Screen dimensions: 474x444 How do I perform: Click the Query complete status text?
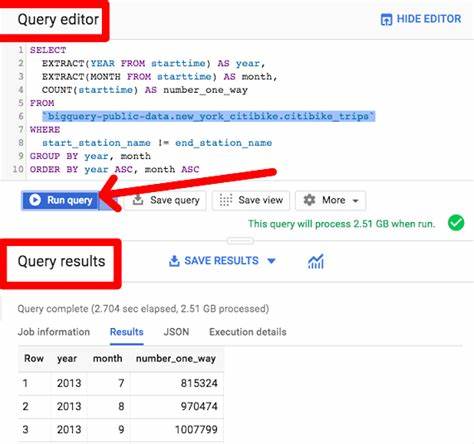point(143,309)
